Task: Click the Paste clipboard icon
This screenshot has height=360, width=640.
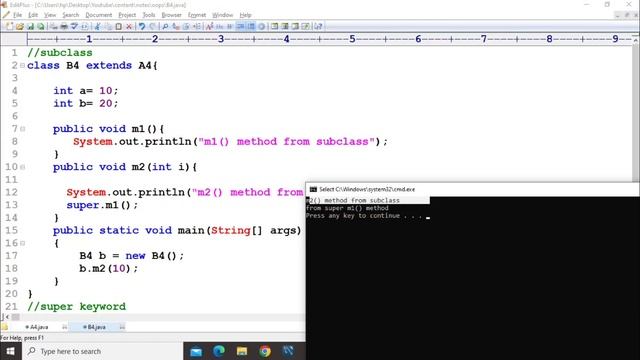Action: tap(118, 27)
